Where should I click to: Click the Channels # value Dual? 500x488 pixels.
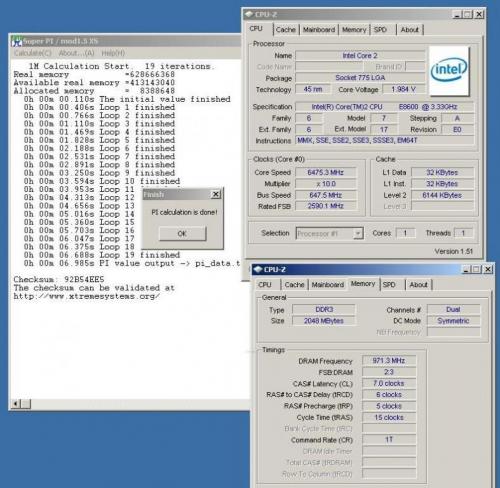(x=453, y=310)
